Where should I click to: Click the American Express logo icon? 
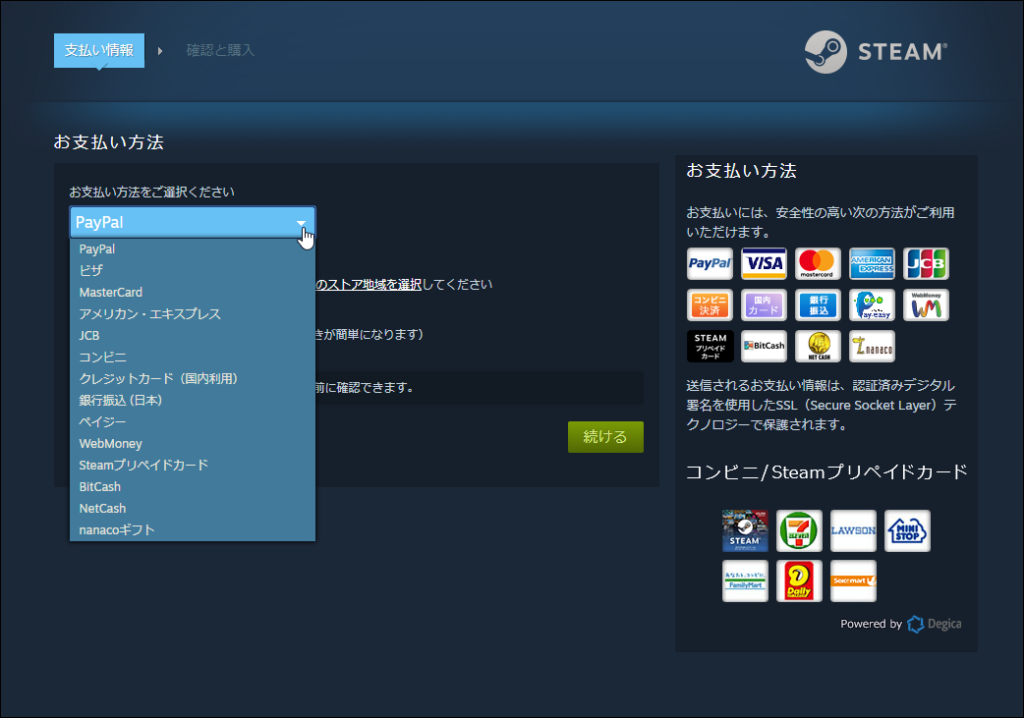pos(872,264)
